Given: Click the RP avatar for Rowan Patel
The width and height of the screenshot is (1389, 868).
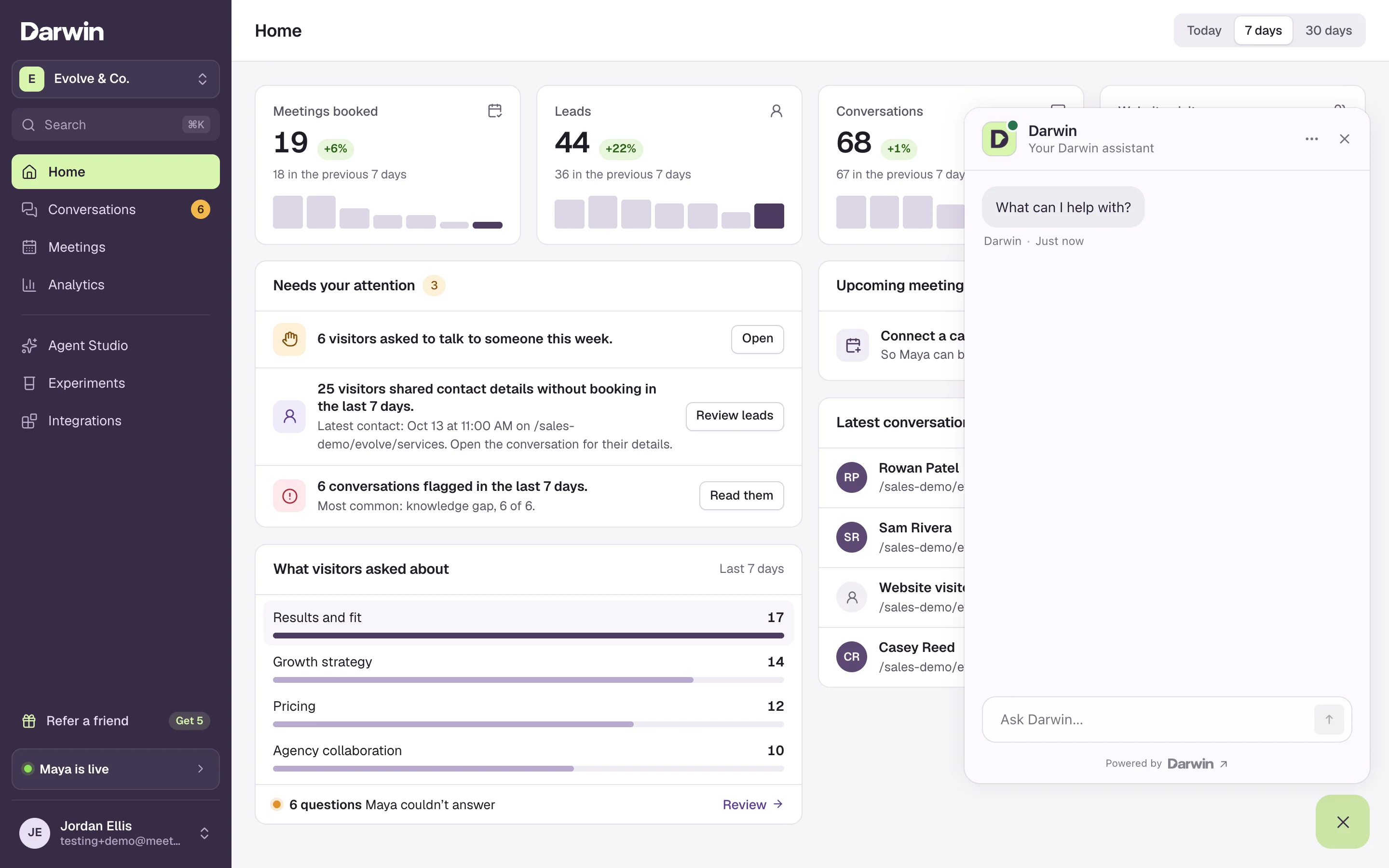Looking at the screenshot, I should click(851, 477).
